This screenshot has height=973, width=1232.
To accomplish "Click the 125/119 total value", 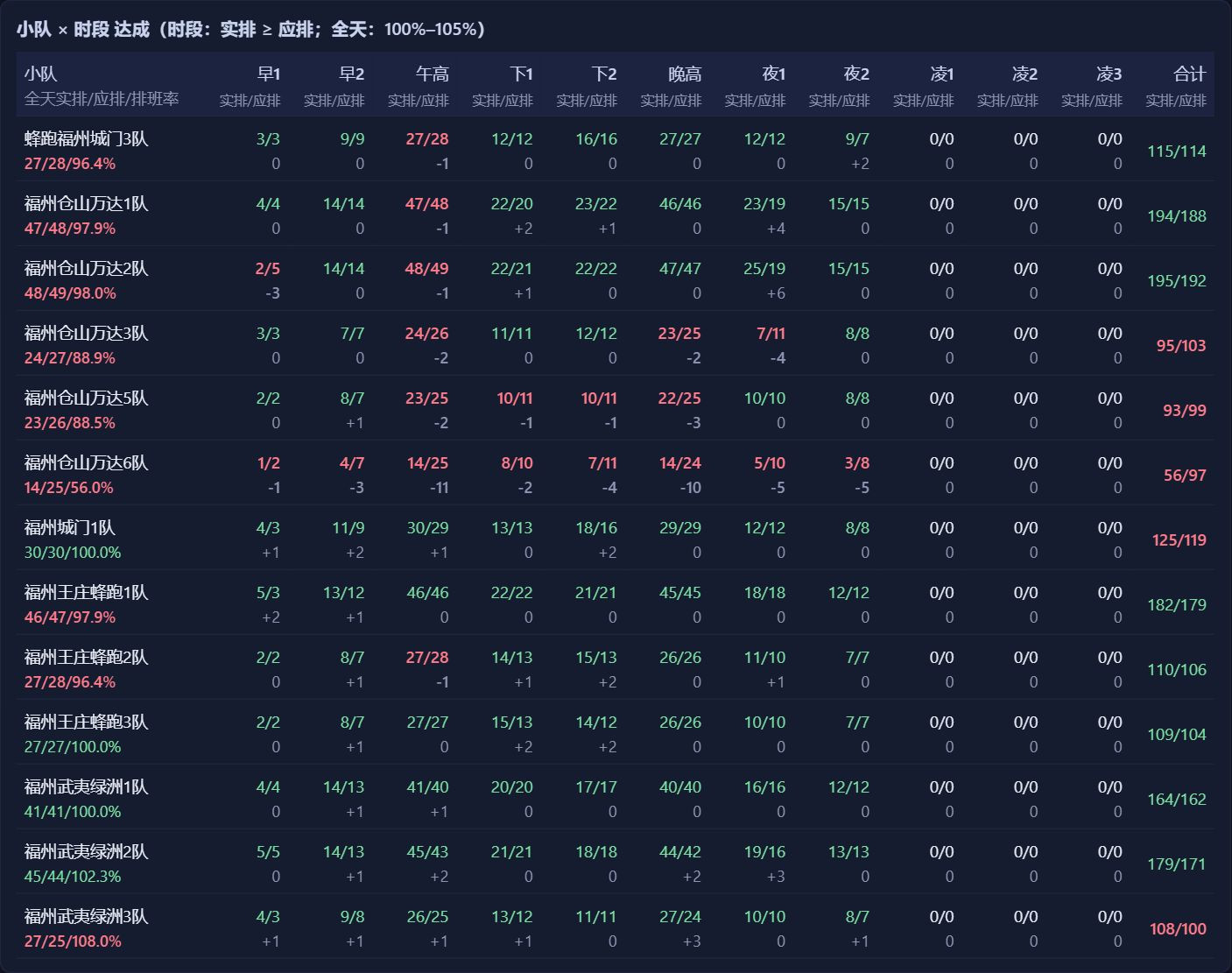I will pos(1179,540).
